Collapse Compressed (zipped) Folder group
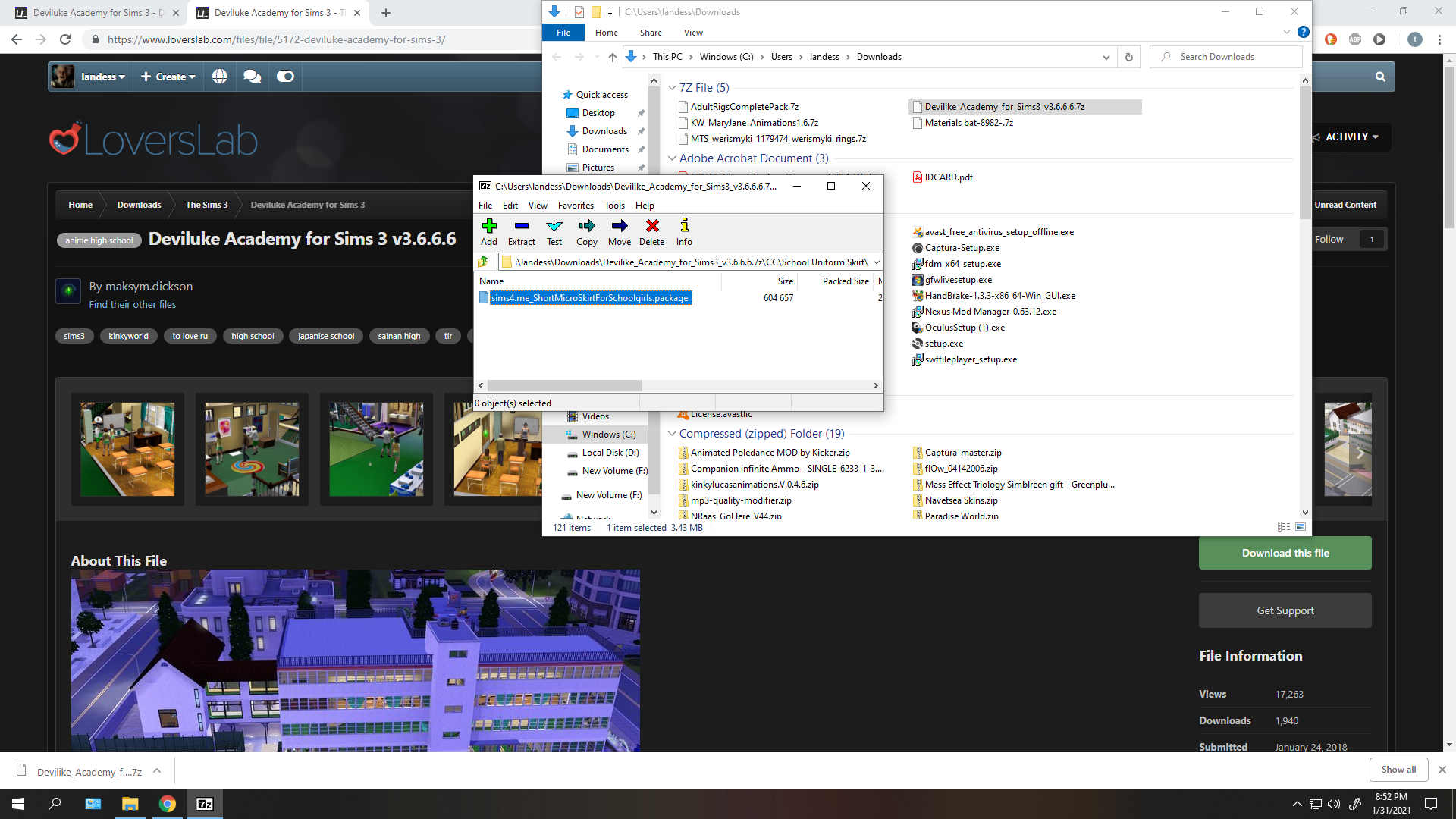The height and width of the screenshot is (819, 1456). click(672, 434)
